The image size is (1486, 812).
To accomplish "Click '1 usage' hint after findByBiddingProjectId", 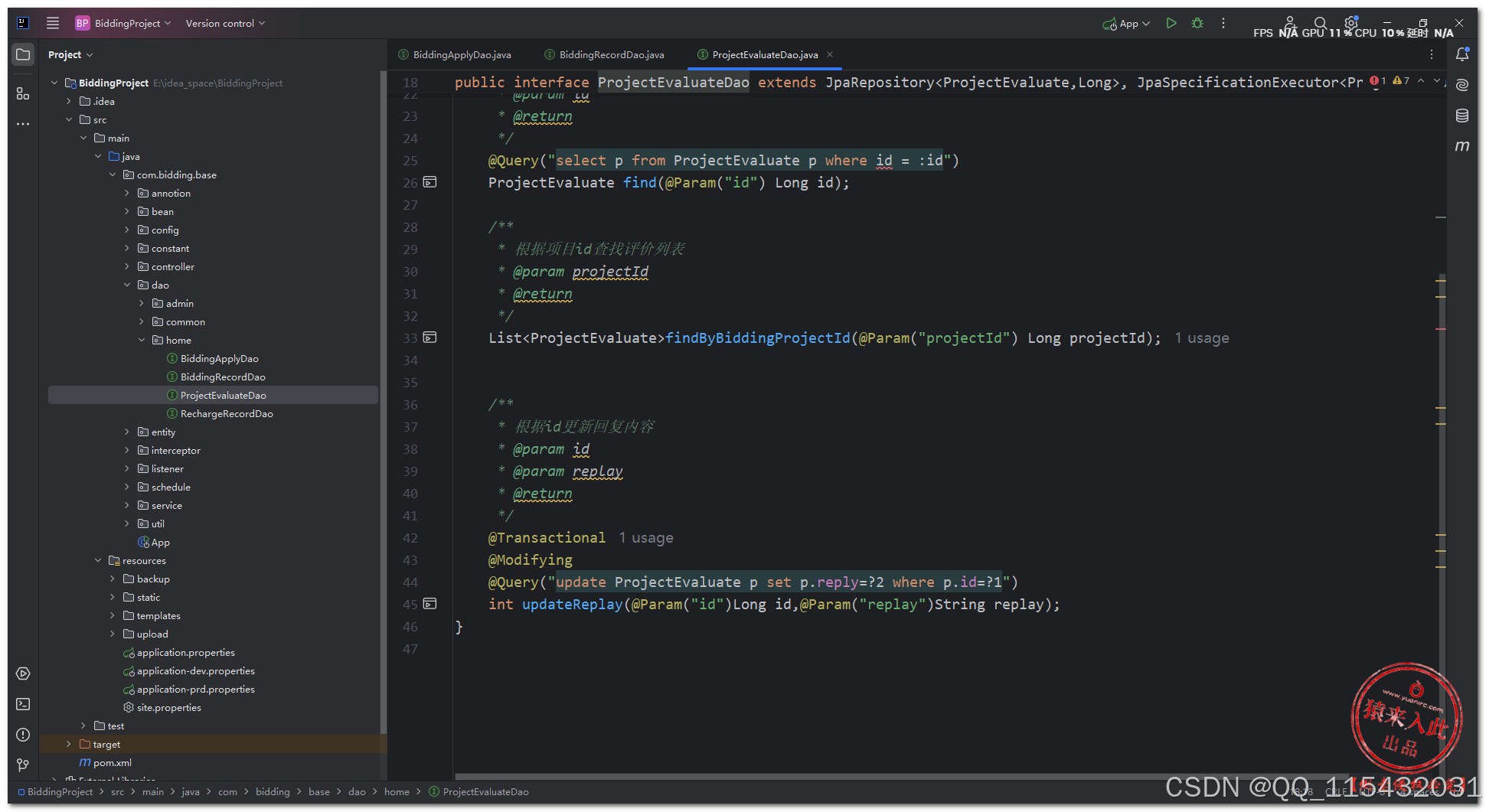I will click(x=1202, y=338).
